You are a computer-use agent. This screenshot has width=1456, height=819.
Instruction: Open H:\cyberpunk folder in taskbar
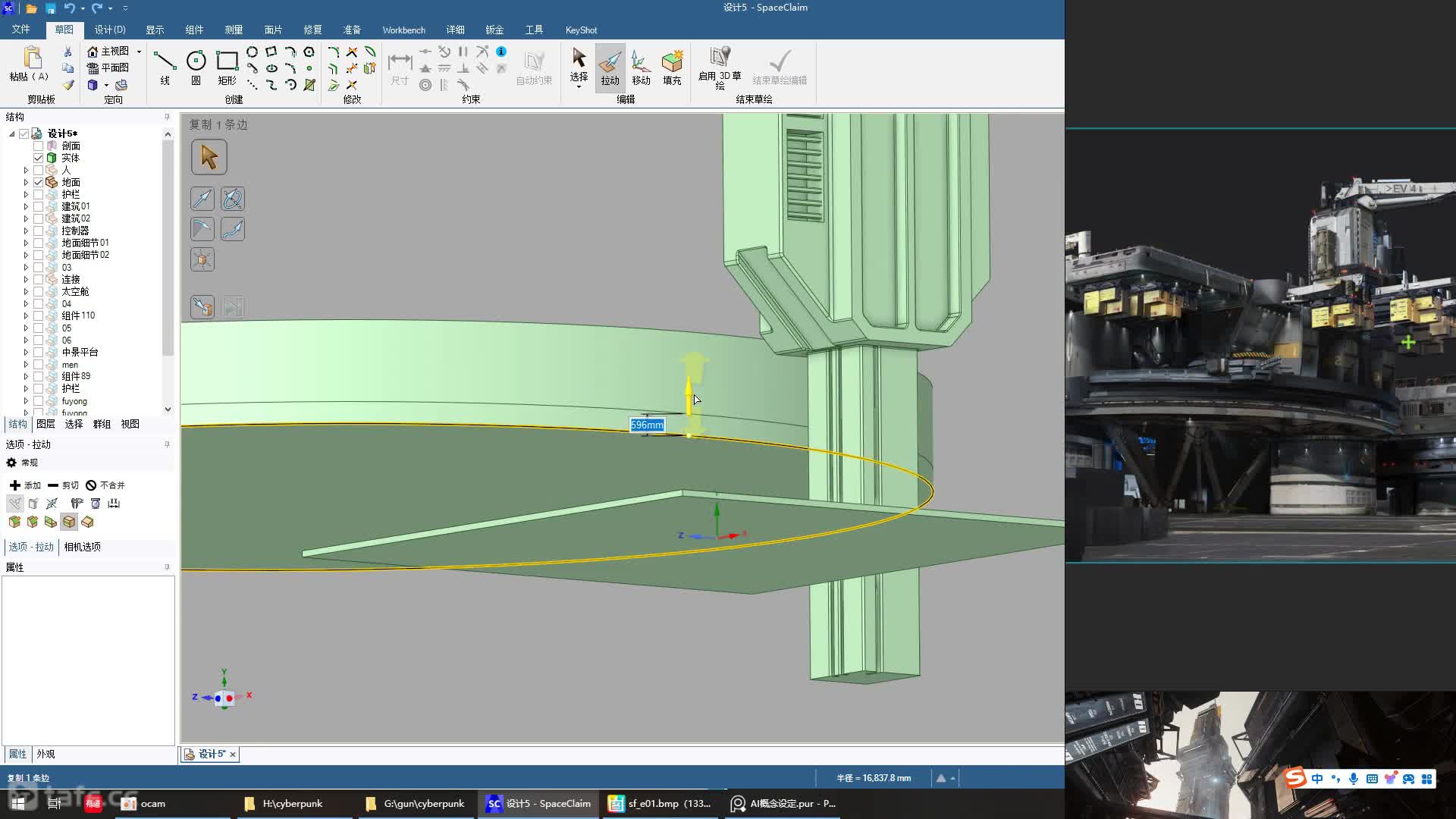(293, 804)
